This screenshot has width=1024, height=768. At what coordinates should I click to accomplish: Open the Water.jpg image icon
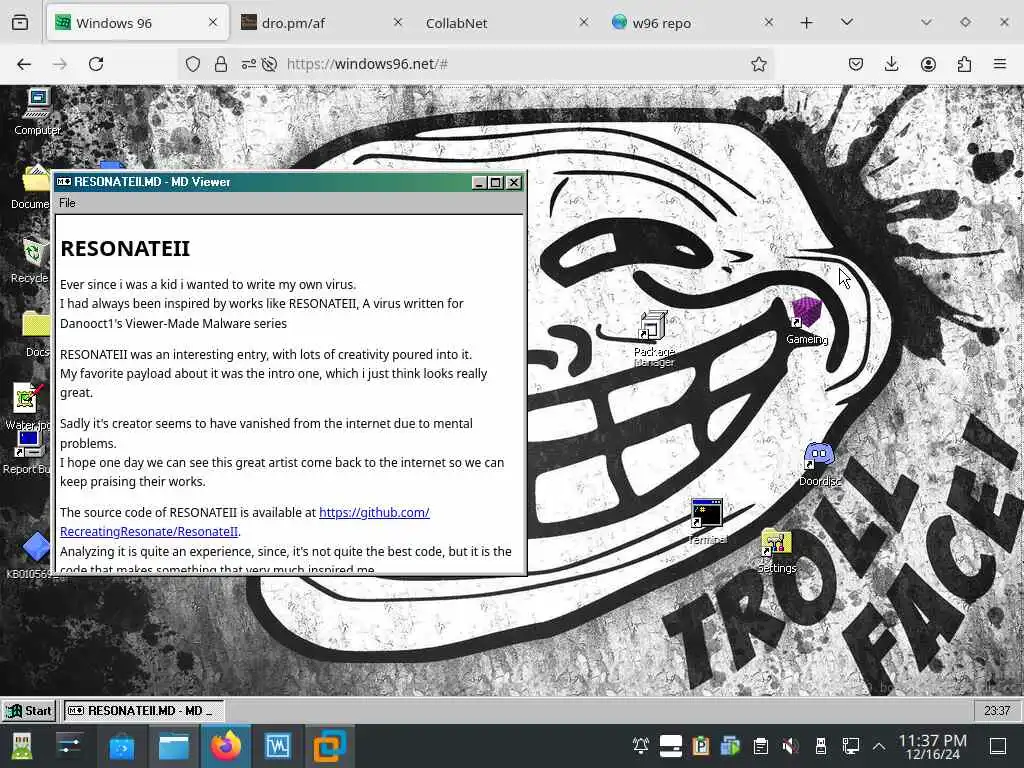tap(27, 406)
